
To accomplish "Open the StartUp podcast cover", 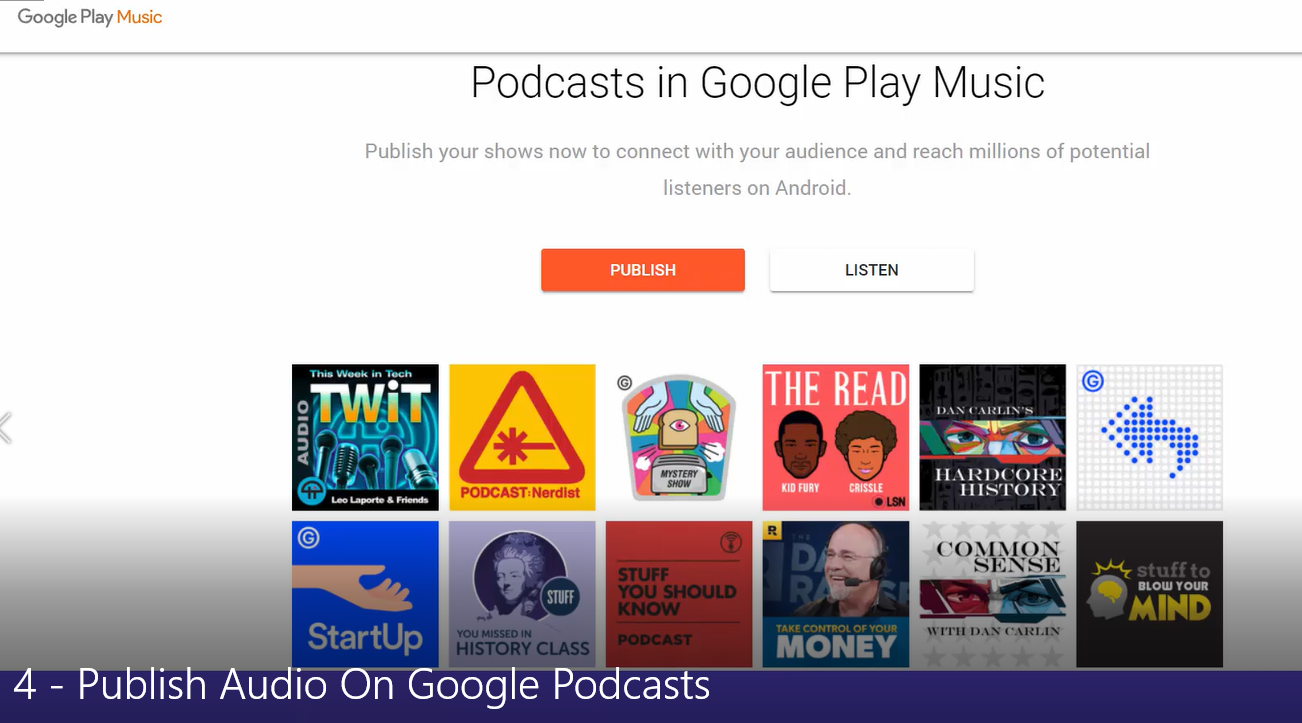I will point(365,594).
